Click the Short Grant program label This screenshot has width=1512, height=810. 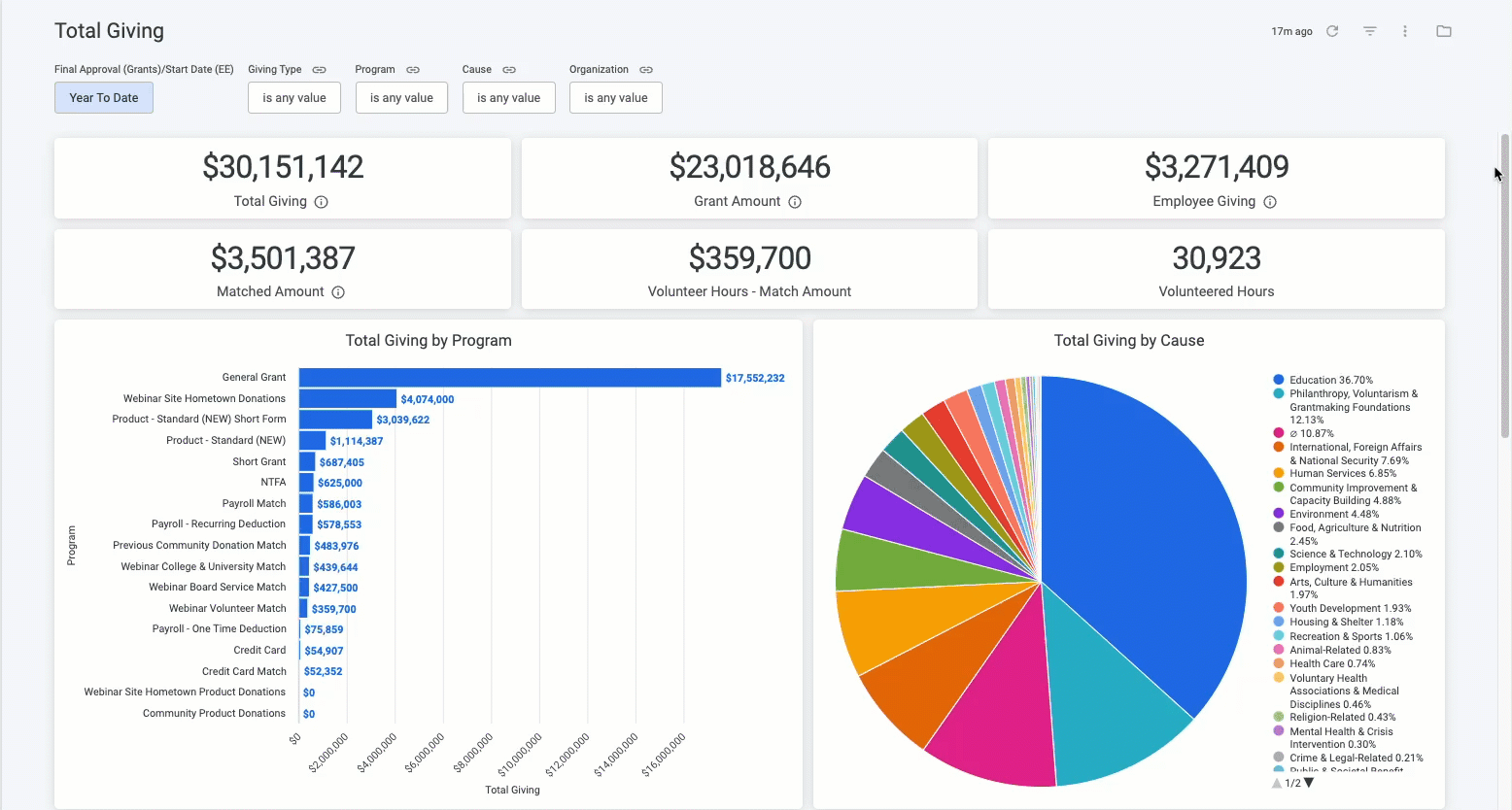(259, 462)
